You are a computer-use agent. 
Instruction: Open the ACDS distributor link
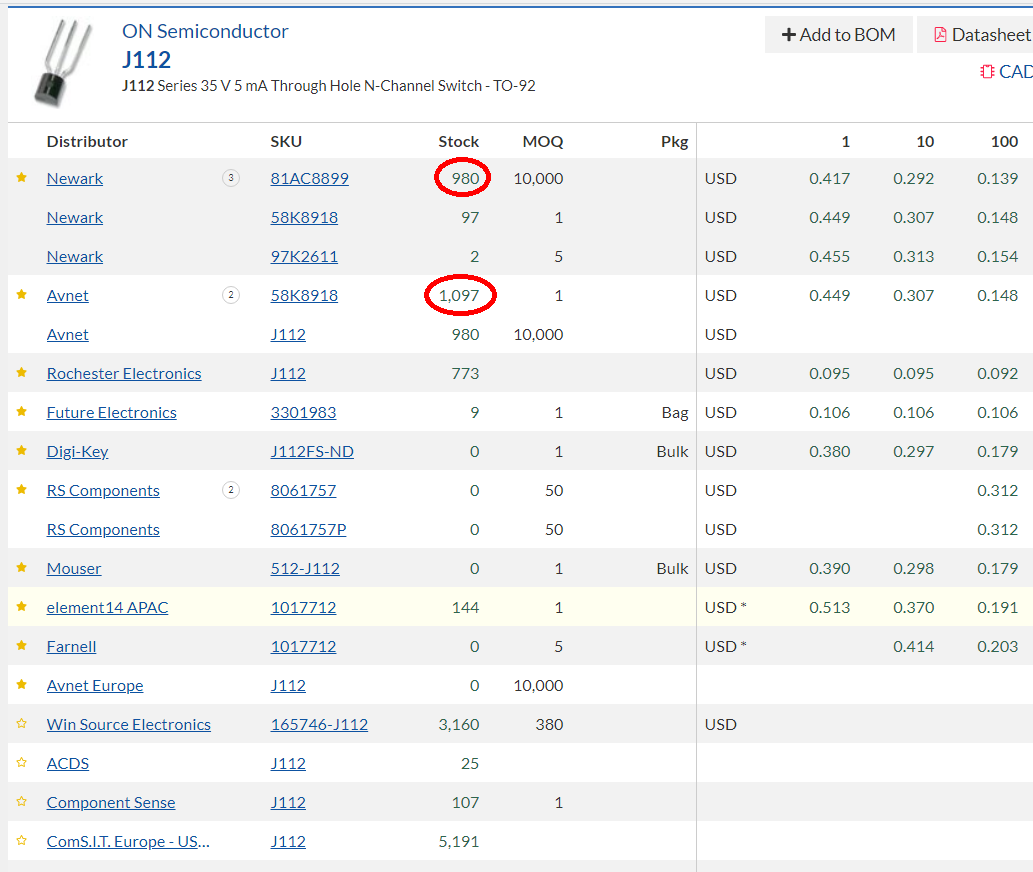(68, 763)
